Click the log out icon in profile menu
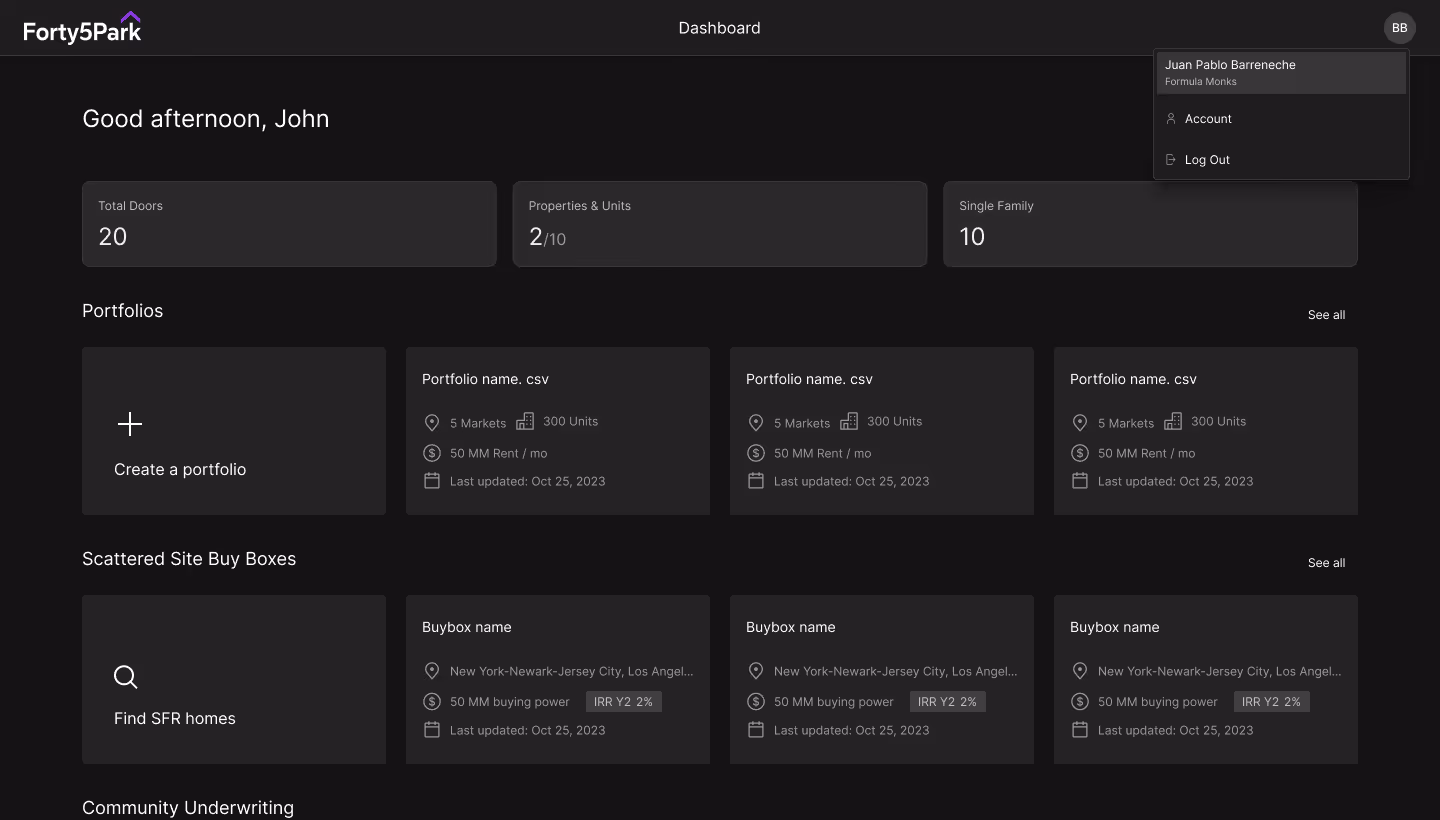 1171,159
